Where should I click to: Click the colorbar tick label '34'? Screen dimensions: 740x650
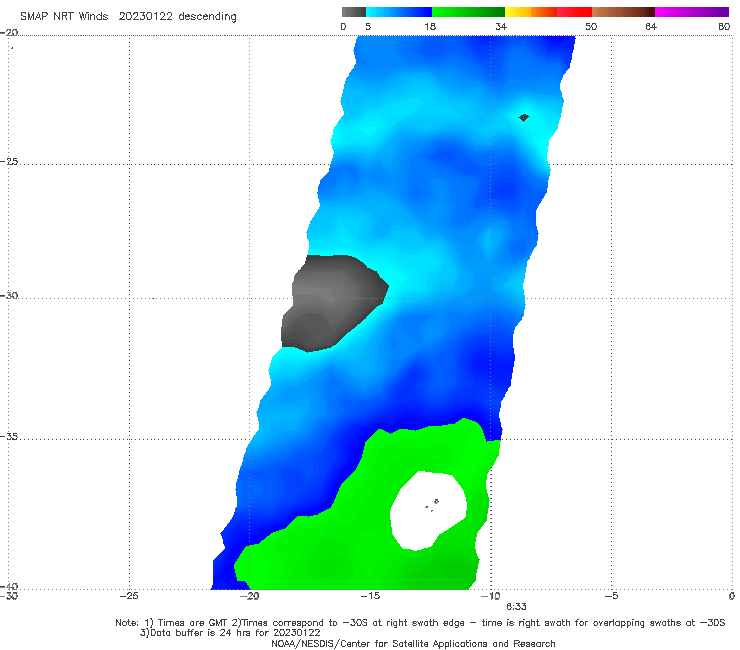click(x=501, y=27)
